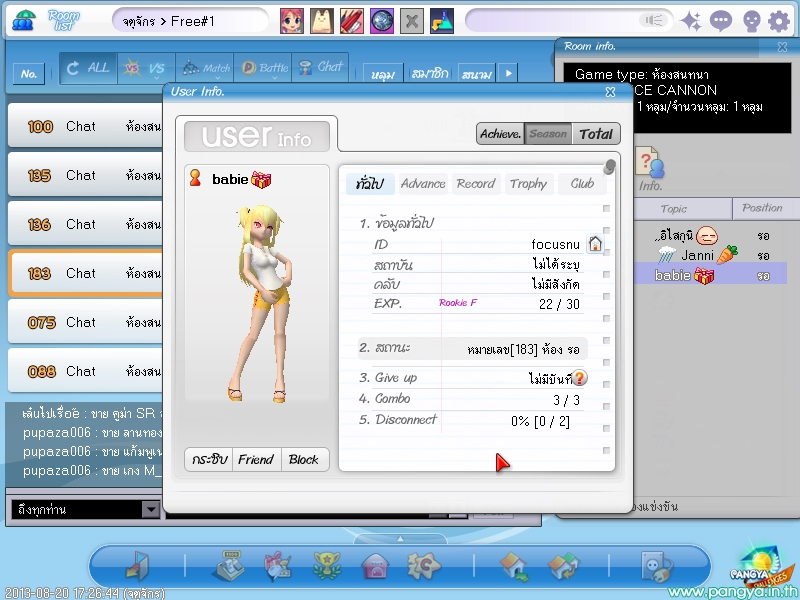The height and width of the screenshot is (600, 800).
Task: Open the Info. icon in Room info
Action: pyautogui.click(x=651, y=168)
